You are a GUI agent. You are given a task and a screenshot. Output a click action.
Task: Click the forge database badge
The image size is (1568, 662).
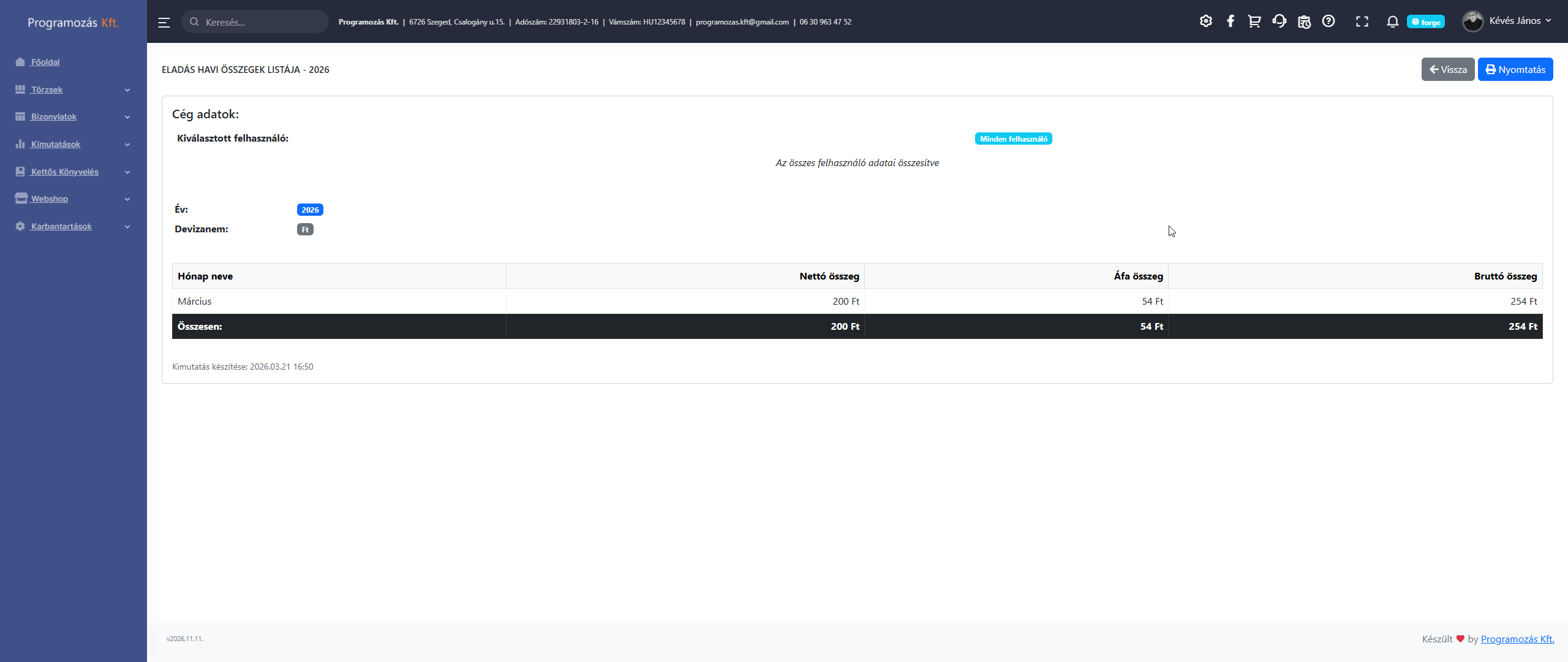(1426, 22)
